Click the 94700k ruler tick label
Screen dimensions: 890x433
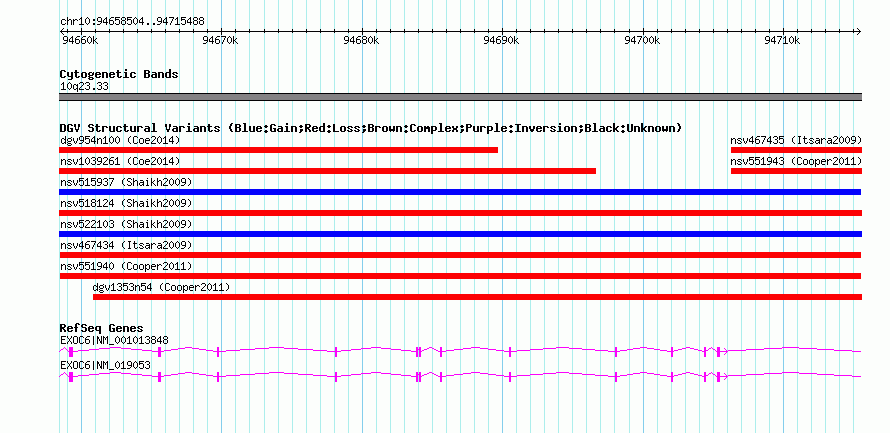pyautogui.click(x=642, y=41)
